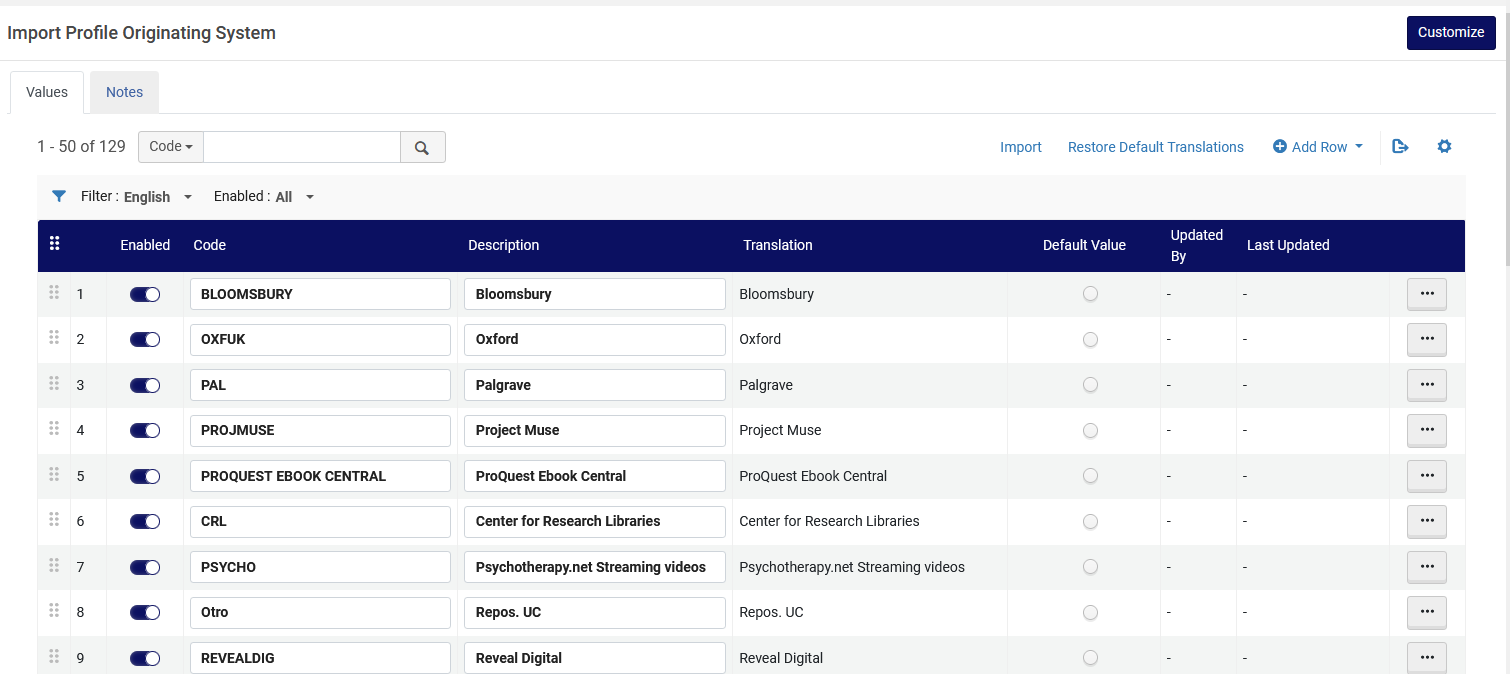Open row actions menu for PSYCHO
Screen dimensions: 1510x674
tap(1427, 567)
